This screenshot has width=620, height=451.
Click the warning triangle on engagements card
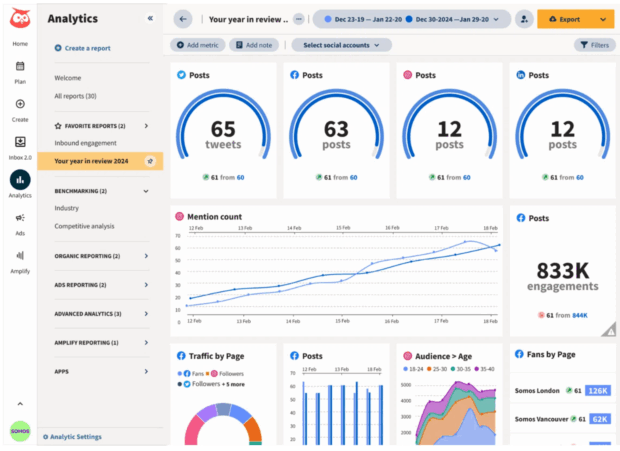(x=610, y=330)
